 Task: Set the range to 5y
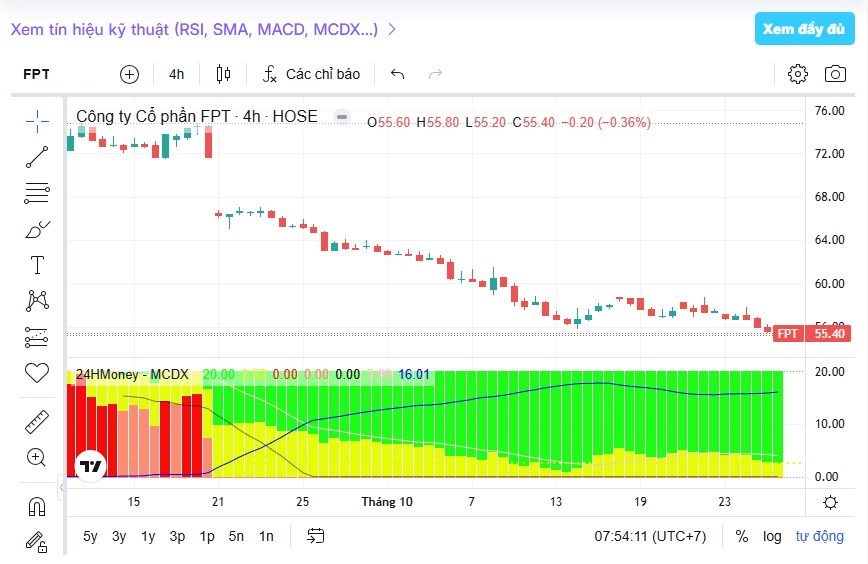(90, 536)
